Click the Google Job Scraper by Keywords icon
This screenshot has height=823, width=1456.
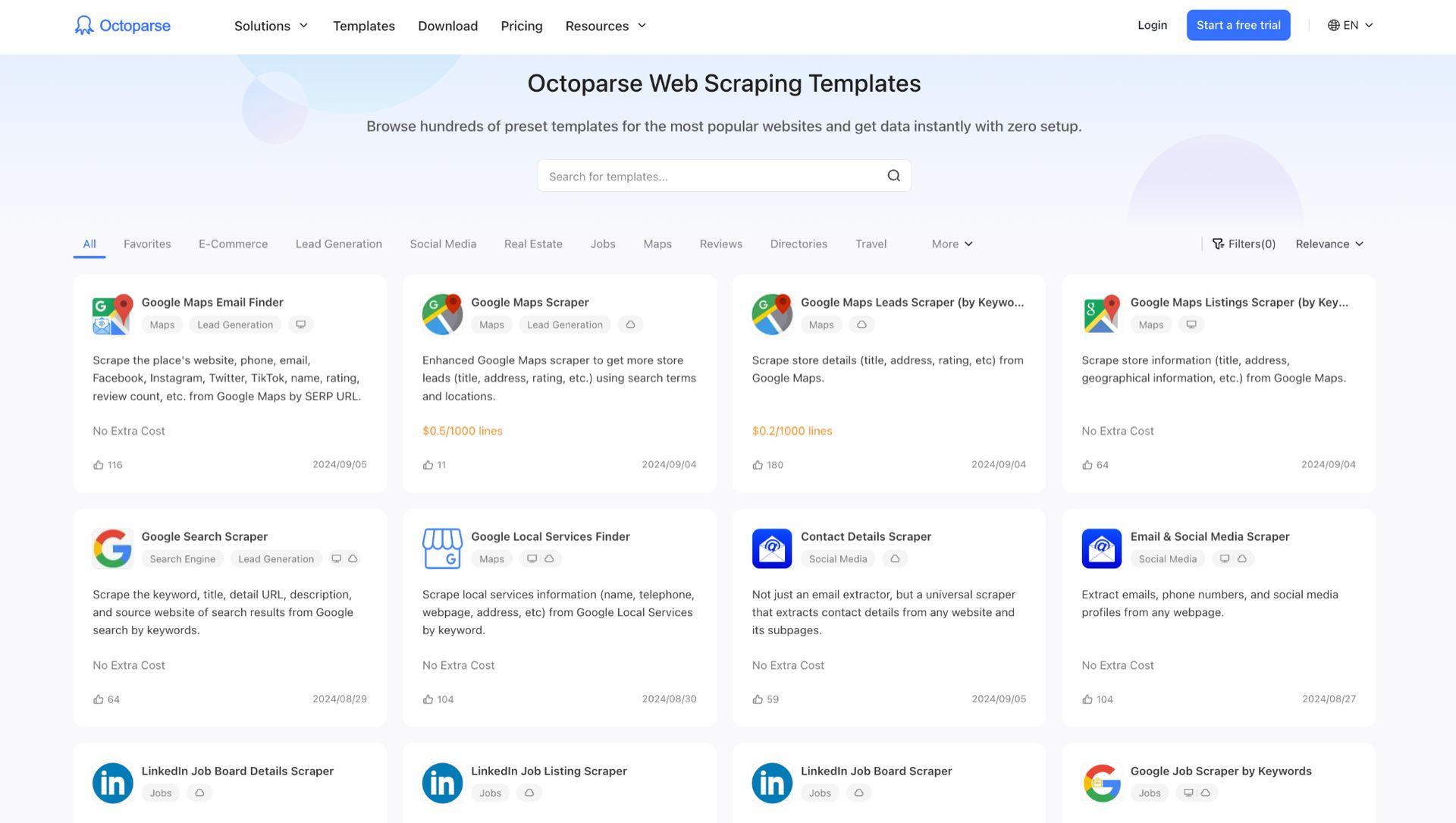coord(1101,782)
